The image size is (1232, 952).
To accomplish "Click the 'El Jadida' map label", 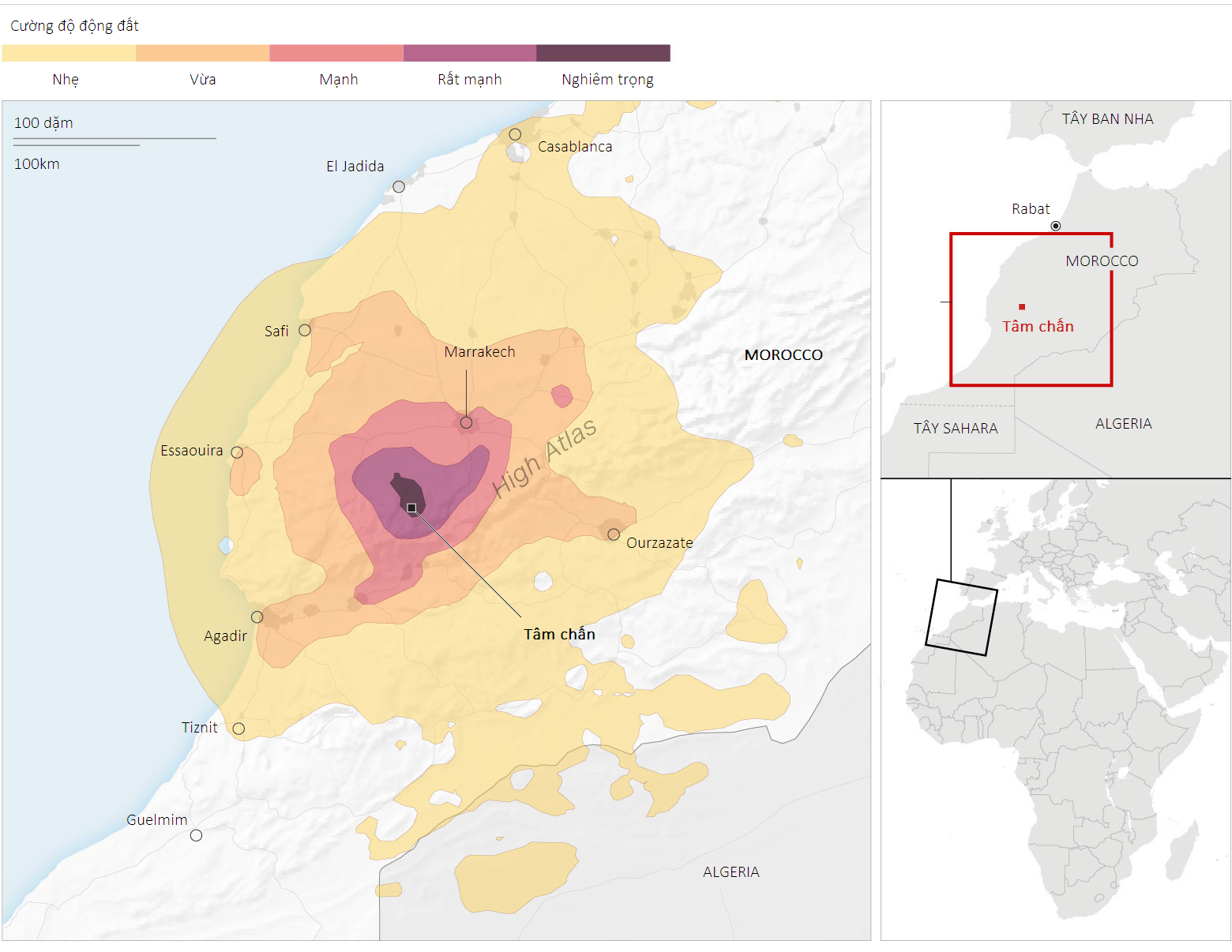I will (355, 167).
